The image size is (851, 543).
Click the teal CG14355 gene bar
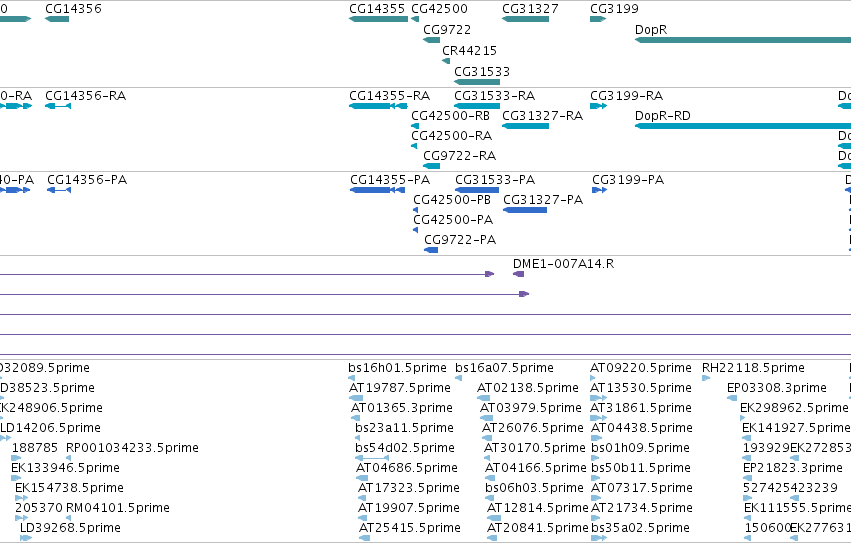[378, 19]
